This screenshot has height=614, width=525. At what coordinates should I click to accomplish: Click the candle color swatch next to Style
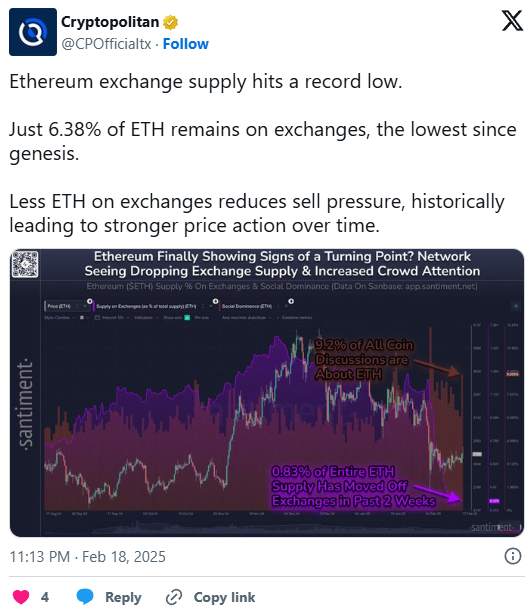click(x=82, y=318)
